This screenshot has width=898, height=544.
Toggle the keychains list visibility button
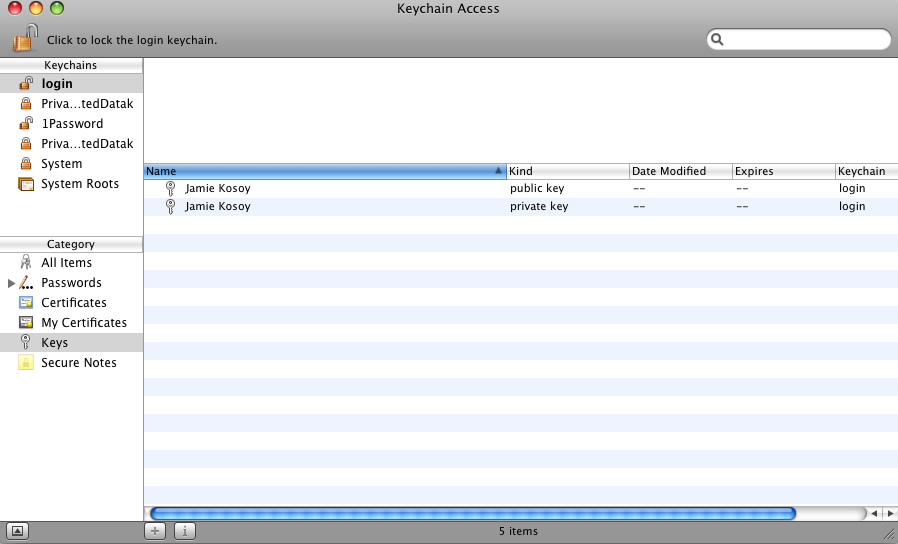tap(18, 531)
